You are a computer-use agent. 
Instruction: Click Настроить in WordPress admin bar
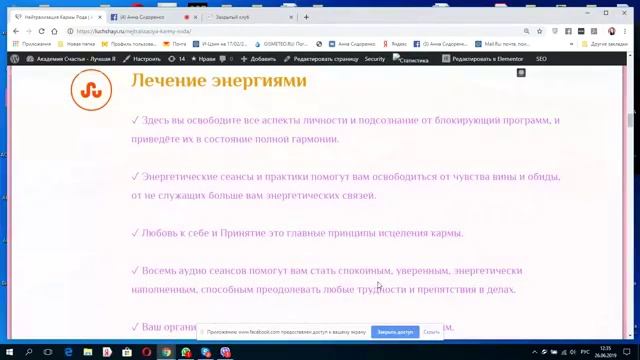tap(142, 59)
